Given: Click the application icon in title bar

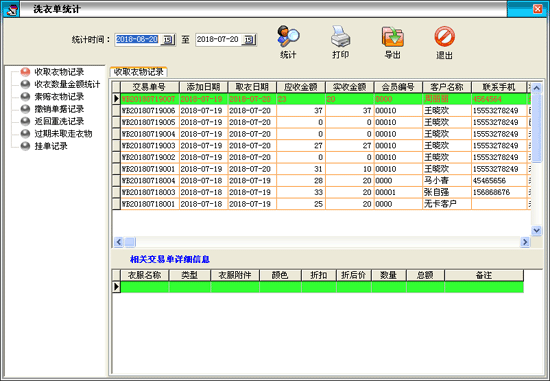Looking at the screenshot, I should tap(11, 9).
